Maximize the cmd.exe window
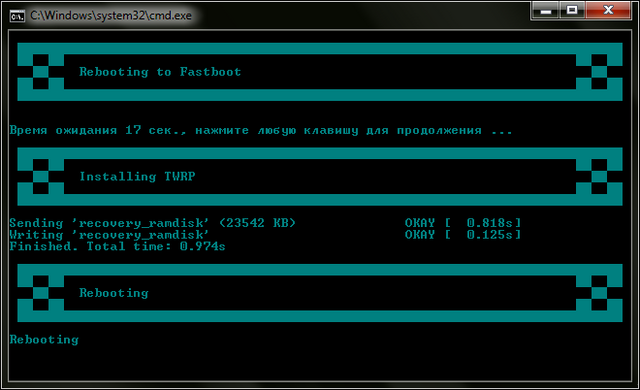The image size is (640, 390). [572, 10]
